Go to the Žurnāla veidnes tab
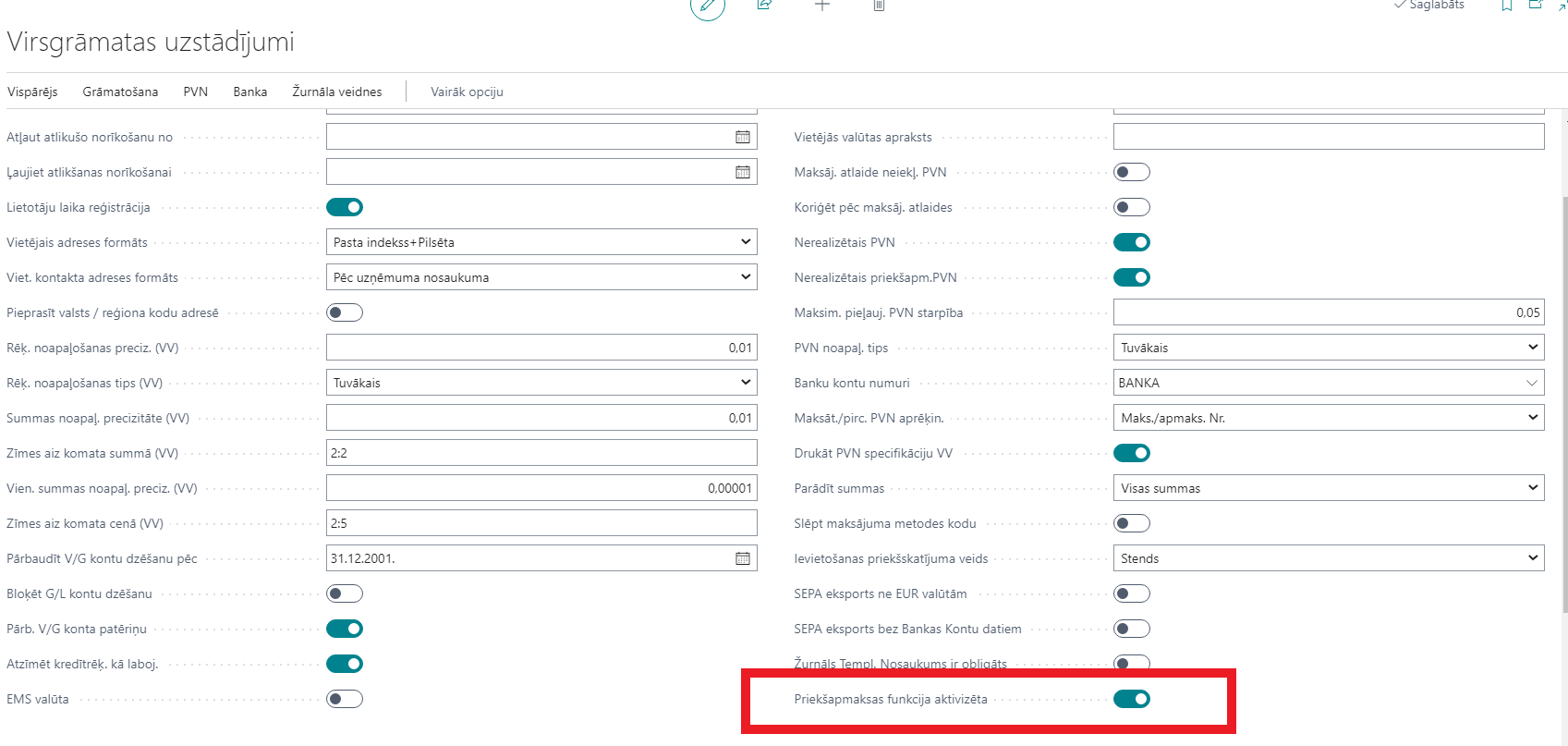1568x746 pixels. (336, 92)
